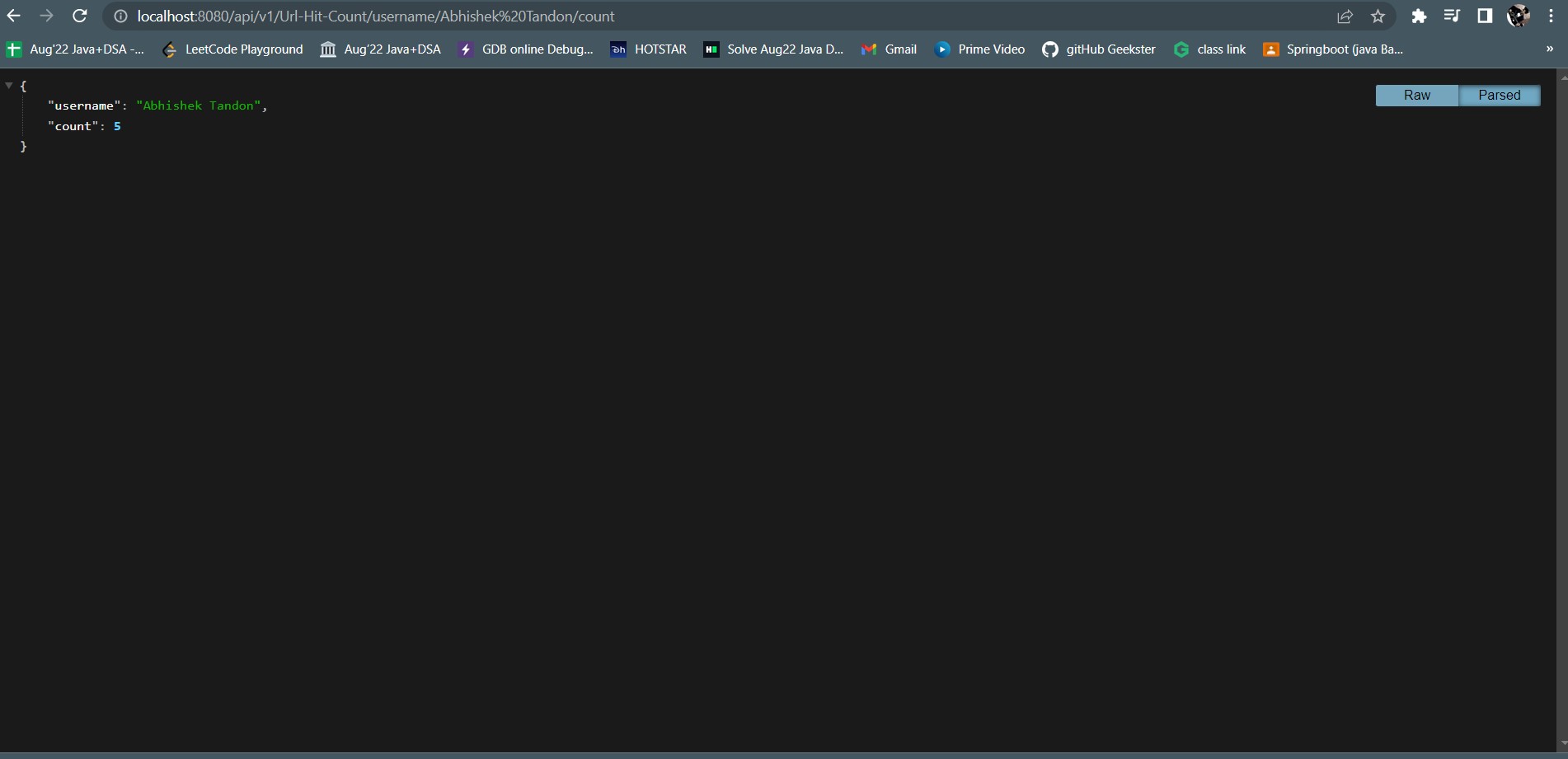Show more bookmarks chevron

pyautogui.click(x=1549, y=49)
